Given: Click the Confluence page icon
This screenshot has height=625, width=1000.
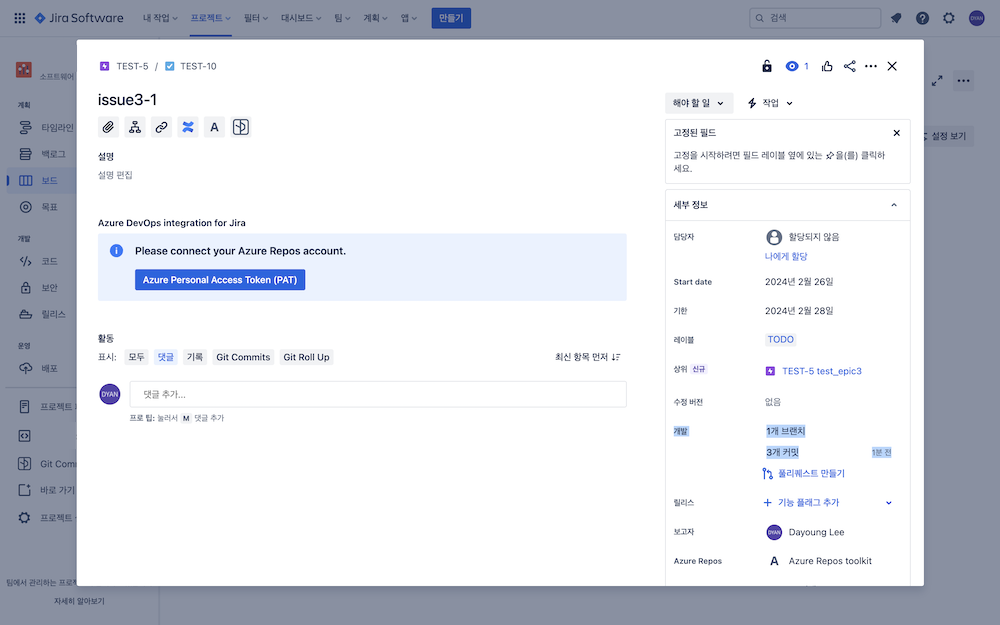Looking at the screenshot, I should [188, 127].
